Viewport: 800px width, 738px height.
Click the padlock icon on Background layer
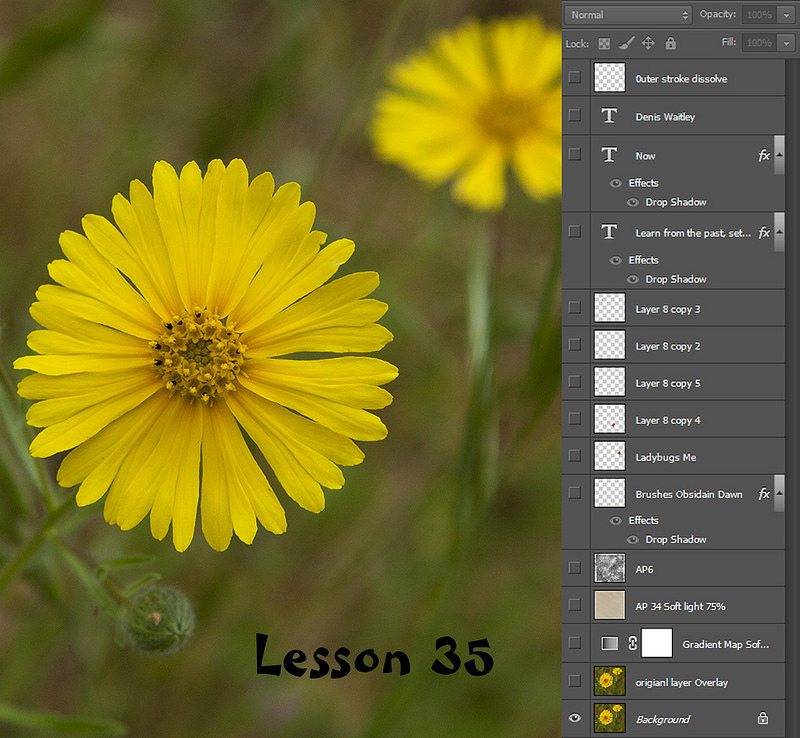tap(762, 718)
